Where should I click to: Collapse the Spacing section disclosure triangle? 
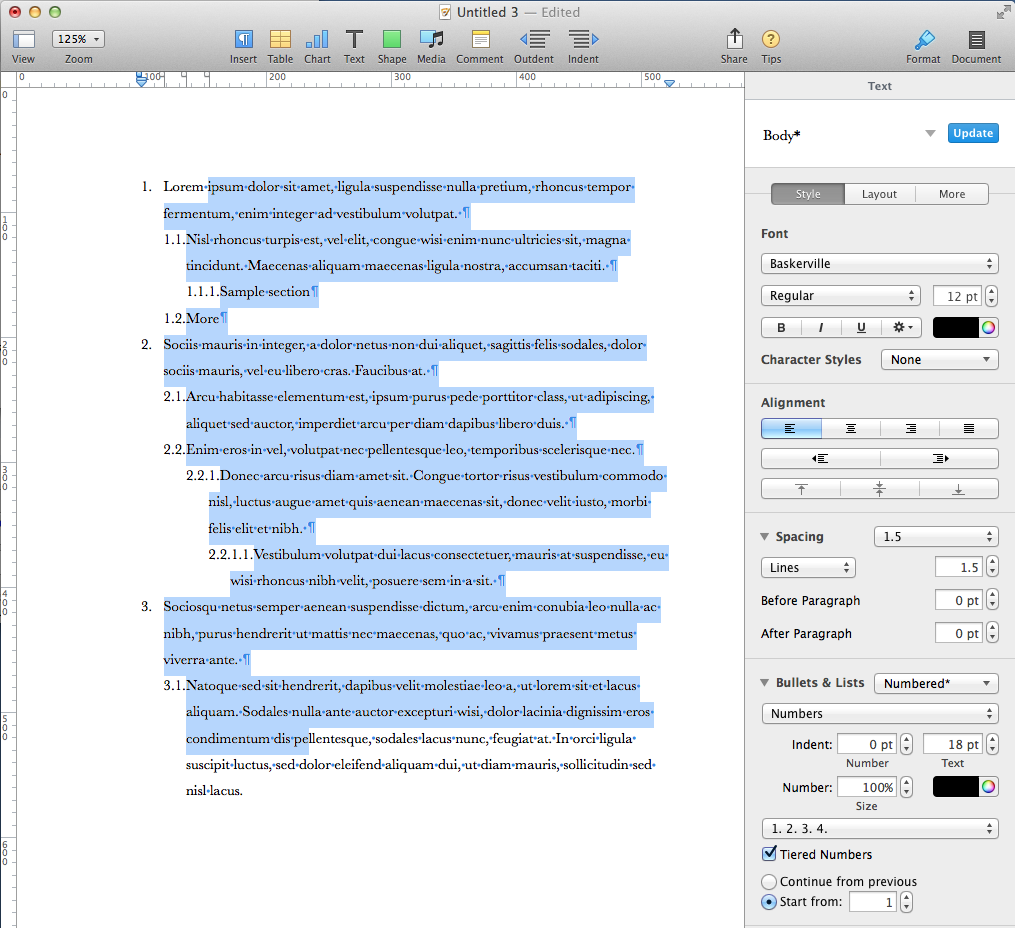[765, 537]
